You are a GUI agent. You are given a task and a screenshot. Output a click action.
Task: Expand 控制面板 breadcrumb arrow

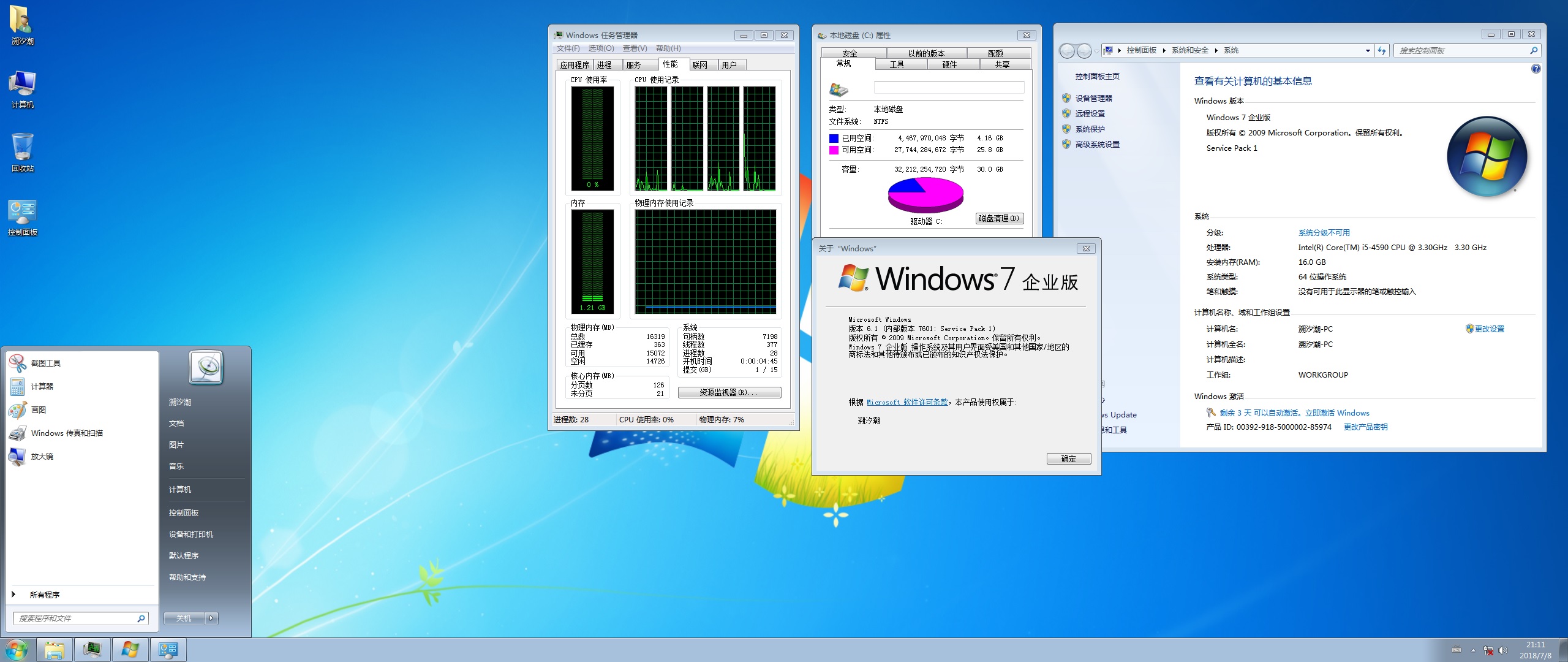tap(1164, 50)
